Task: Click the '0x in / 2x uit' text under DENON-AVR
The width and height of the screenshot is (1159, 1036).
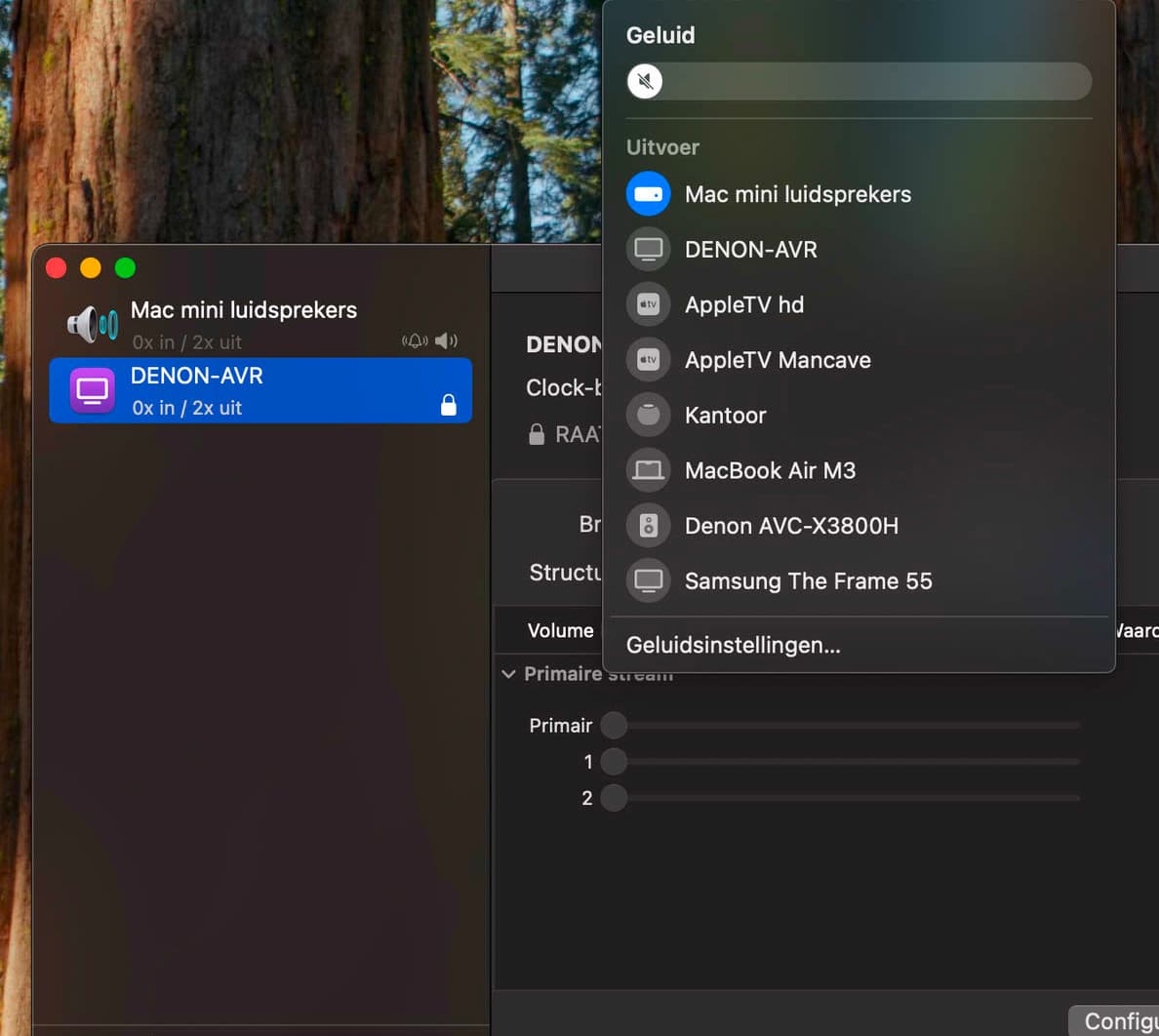Action: [187, 408]
